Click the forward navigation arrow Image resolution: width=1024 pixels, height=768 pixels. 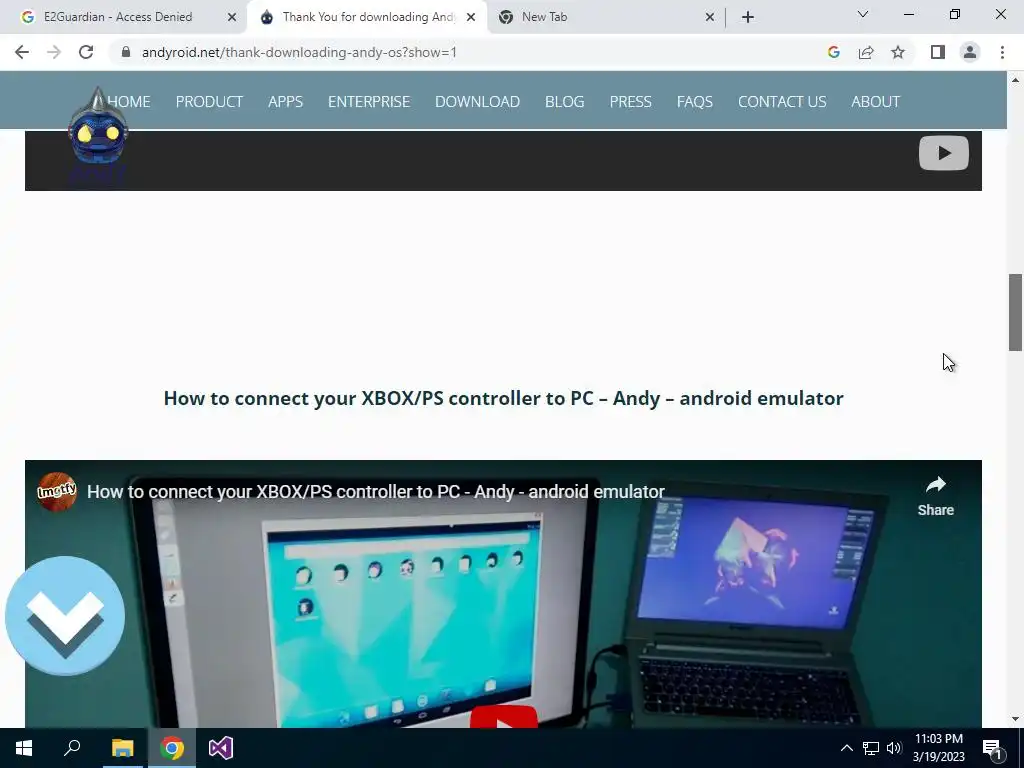54,52
